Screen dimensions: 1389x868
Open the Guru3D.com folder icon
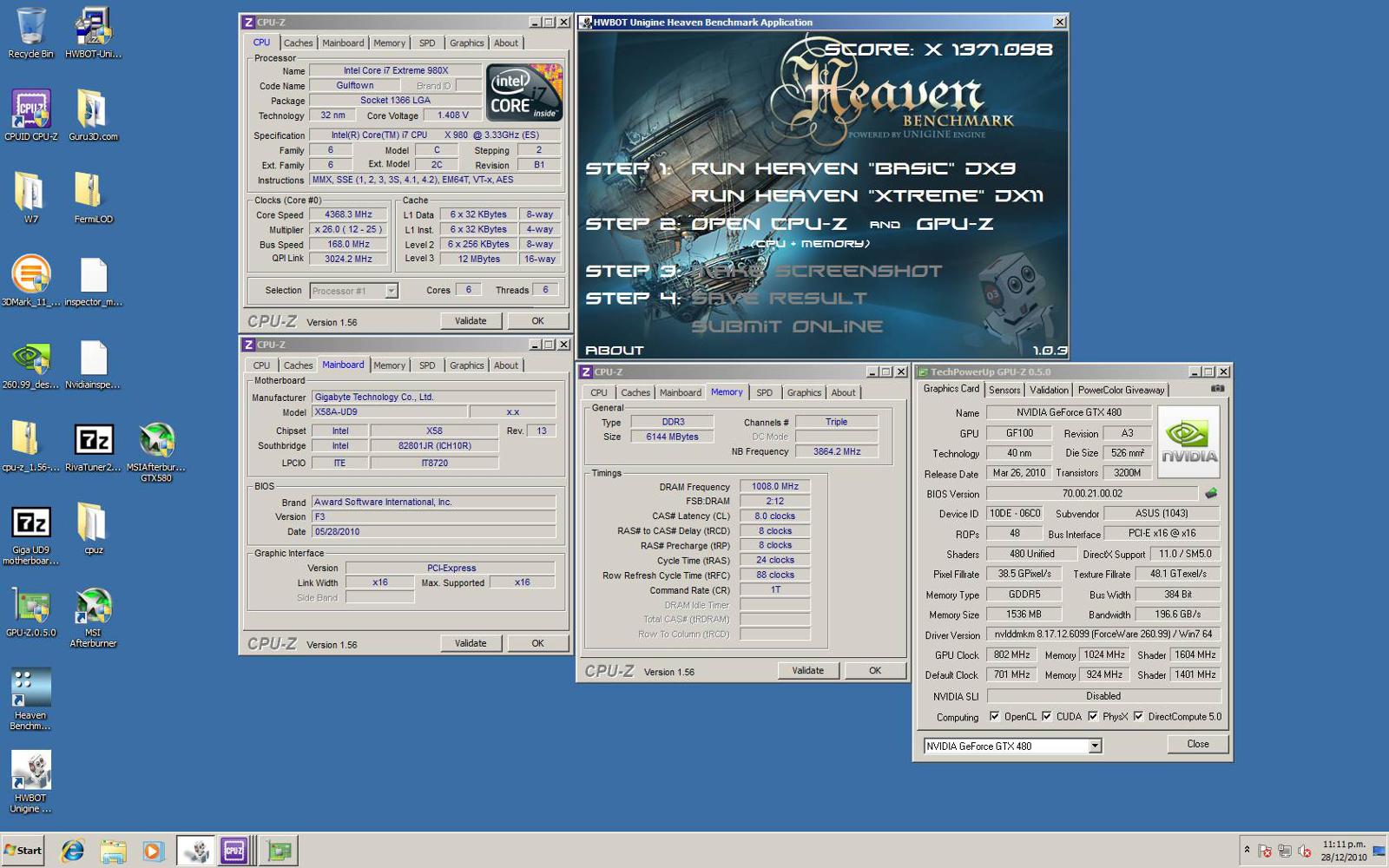[x=93, y=115]
